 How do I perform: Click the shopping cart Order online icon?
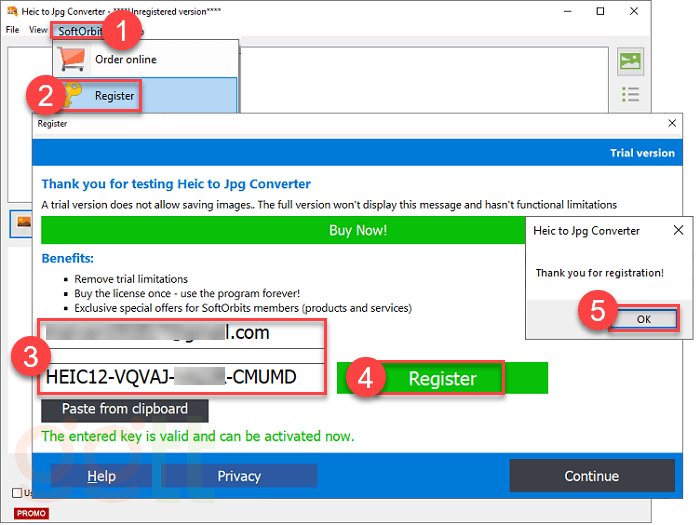[73, 59]
